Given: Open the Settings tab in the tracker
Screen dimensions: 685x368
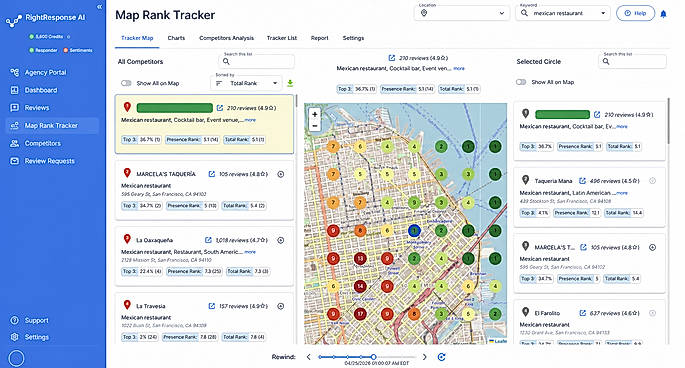Looking at the screenshot, I should (353, 38).
